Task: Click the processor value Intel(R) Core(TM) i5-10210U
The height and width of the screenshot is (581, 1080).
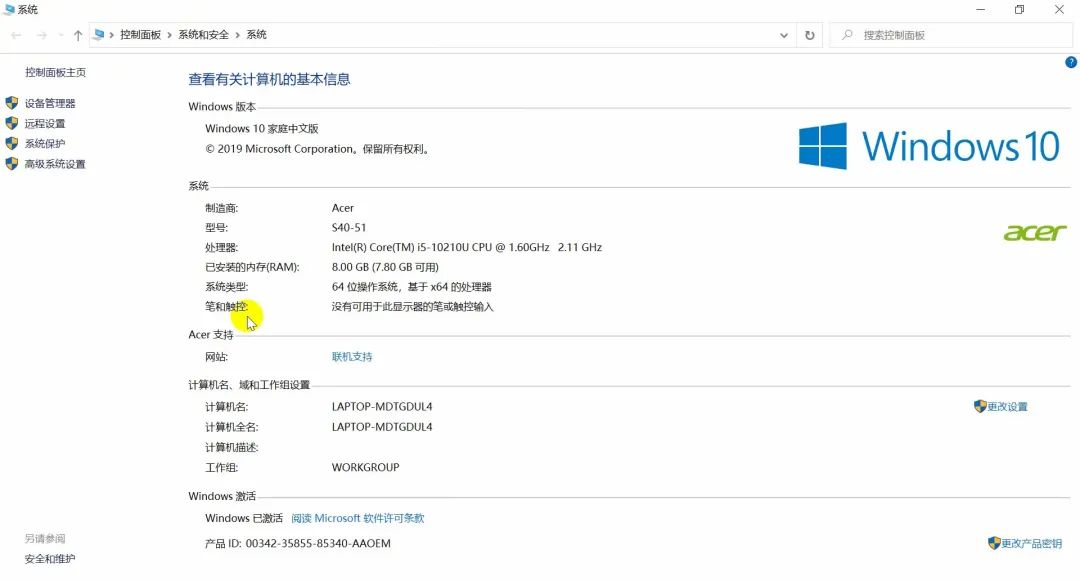Action: [x=467, y=247]
